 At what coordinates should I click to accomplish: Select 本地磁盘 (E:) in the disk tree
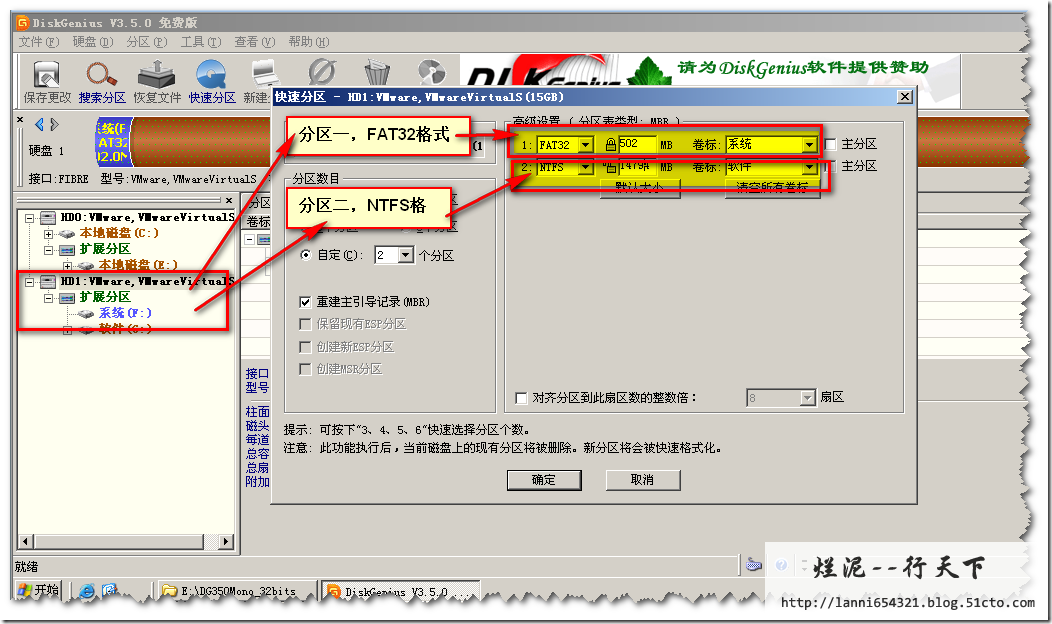point(138,265)
